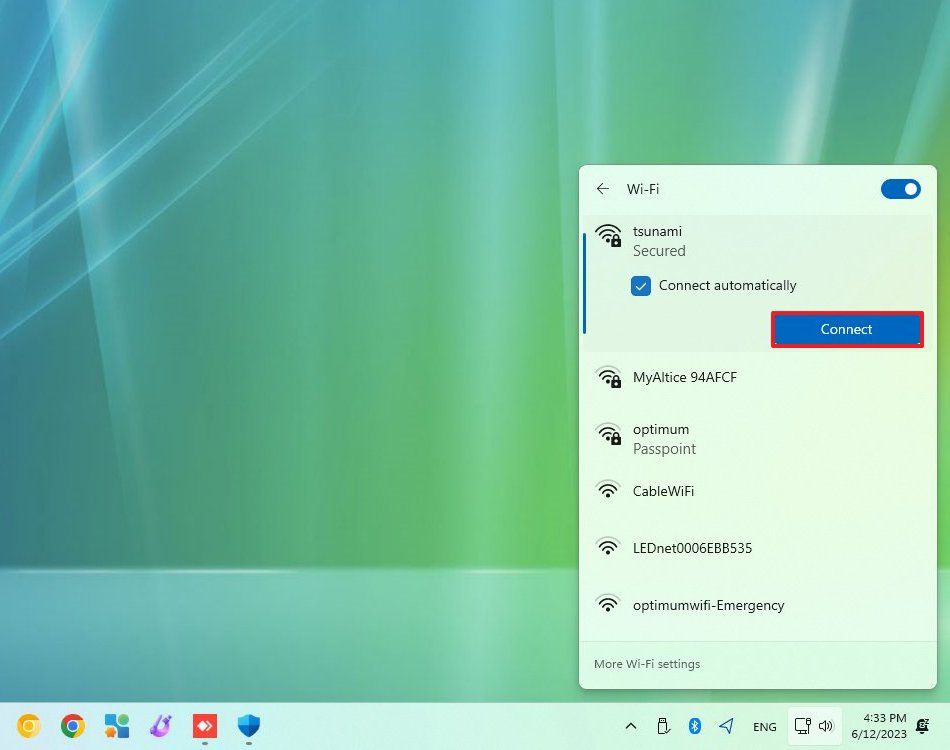Open Google Chrome from the taskbar
This screenshot has height=750, width=950.
pos(73,726)
